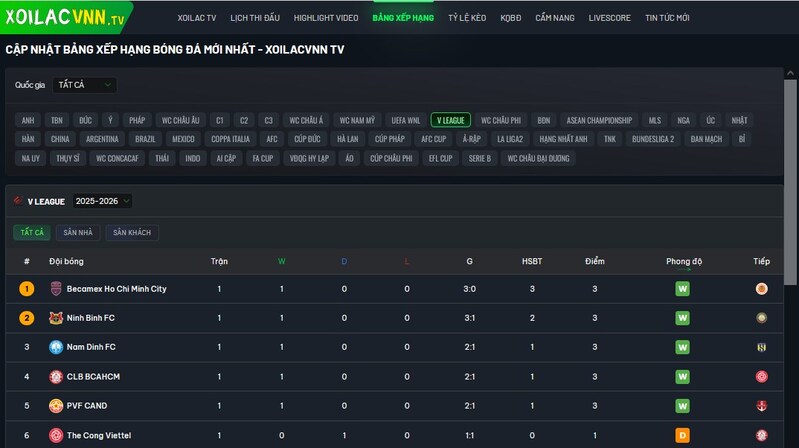799x448 pixels.
Task: Click next opponent icon in first row
Action: pos(761,289)
